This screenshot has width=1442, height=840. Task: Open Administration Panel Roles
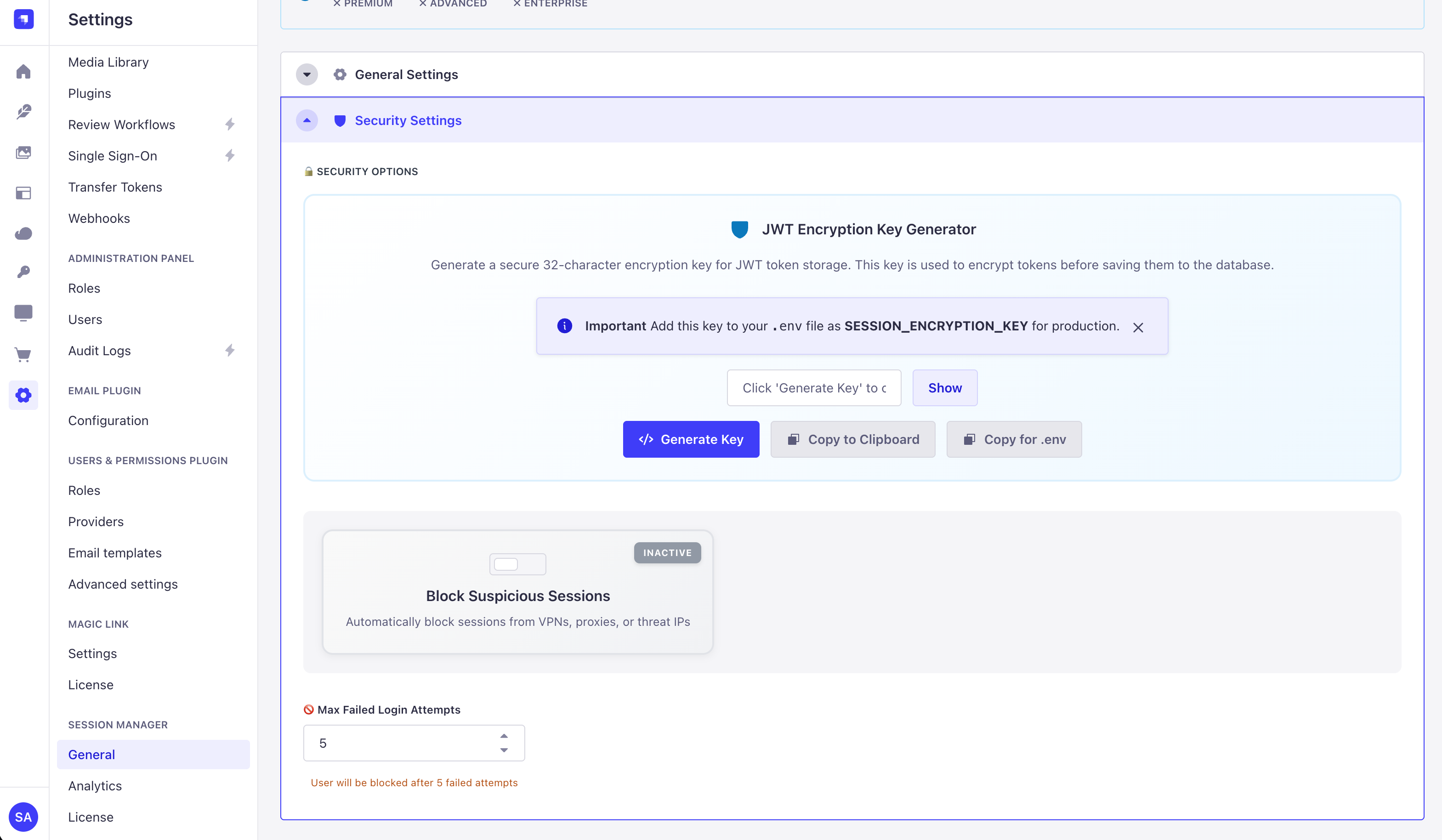[84, 288]
